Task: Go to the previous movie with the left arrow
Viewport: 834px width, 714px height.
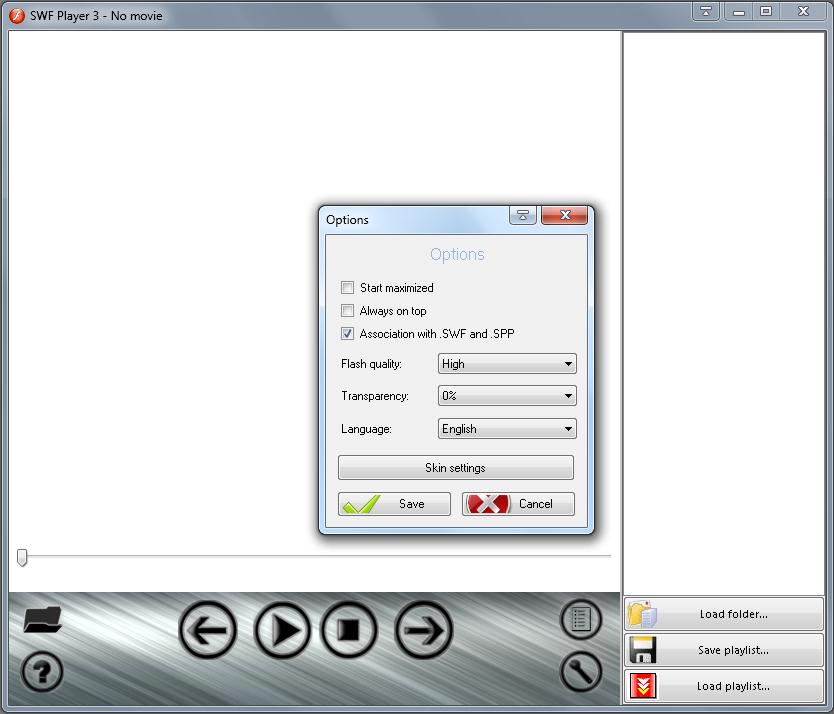Action: pyautogui.click(x=208, y=630)
